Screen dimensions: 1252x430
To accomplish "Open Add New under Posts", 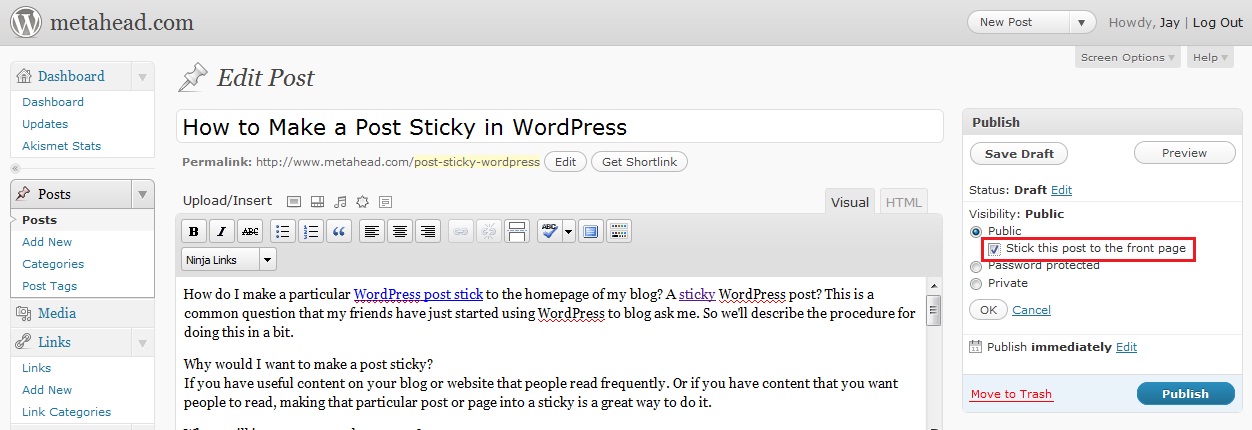I will 47,242.
